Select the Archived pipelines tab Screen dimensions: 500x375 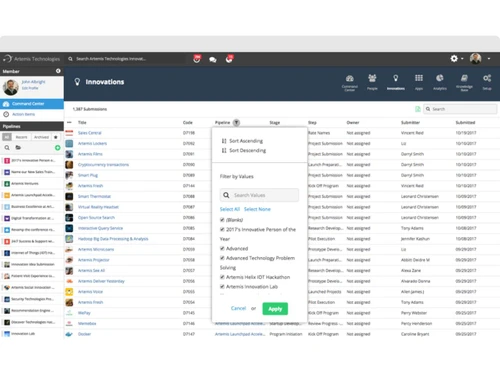pyautogui.click(x=41, y=137)
